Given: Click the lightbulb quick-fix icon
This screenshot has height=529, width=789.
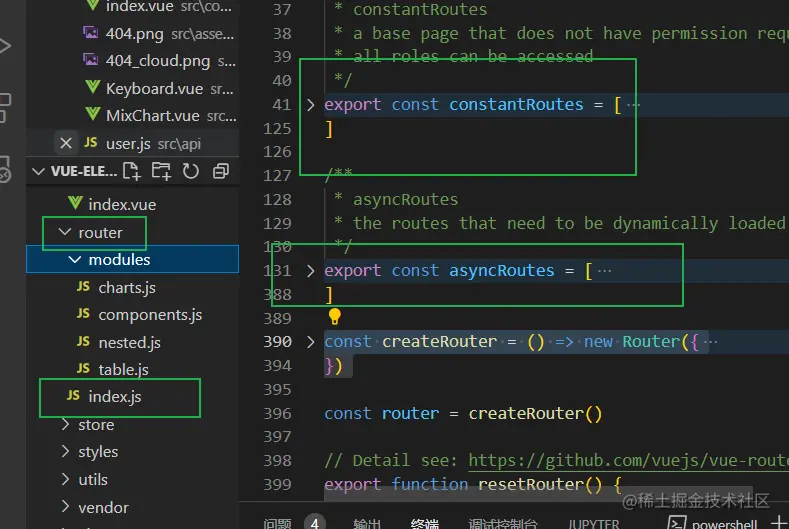Looking at the screenshot, I should [335, 317].
